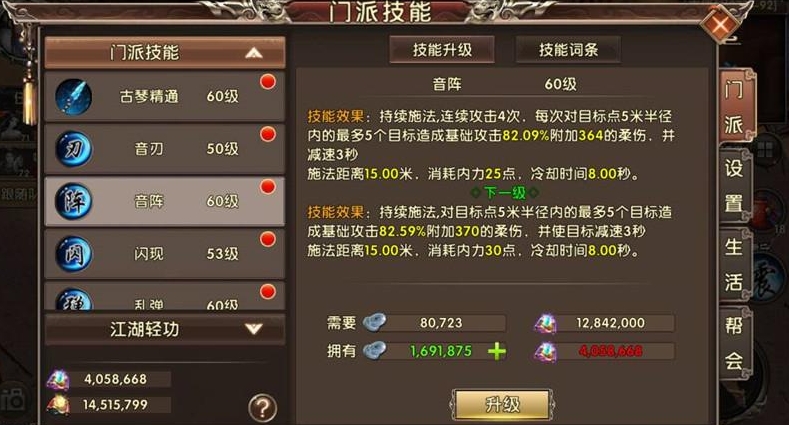The height and width of the screenshot is (425, 789).
Task: Click the red dot on 闪现 row
Action: 268,239
